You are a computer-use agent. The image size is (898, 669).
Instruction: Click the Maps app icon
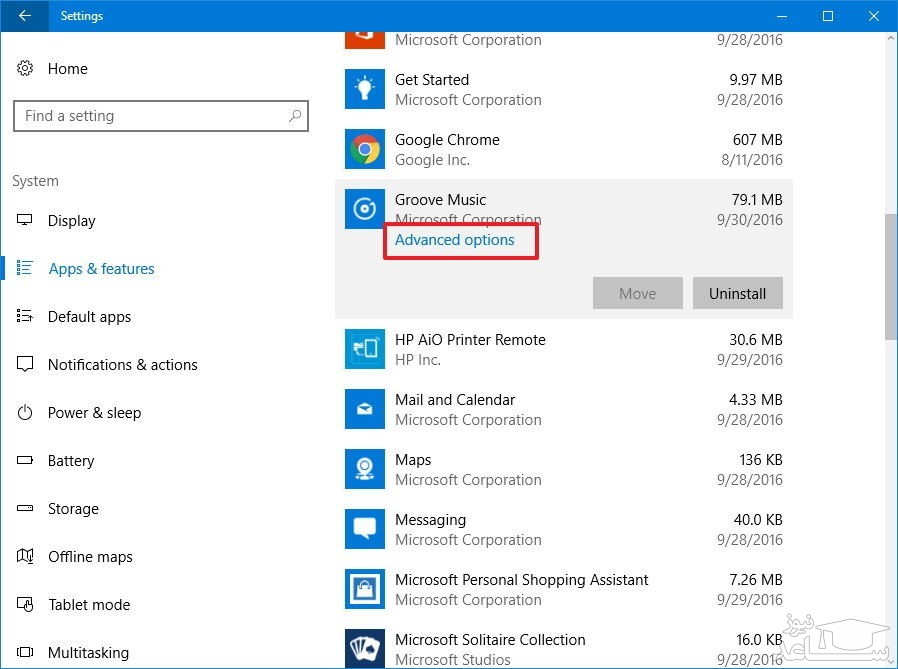click(x=364, y=469)
